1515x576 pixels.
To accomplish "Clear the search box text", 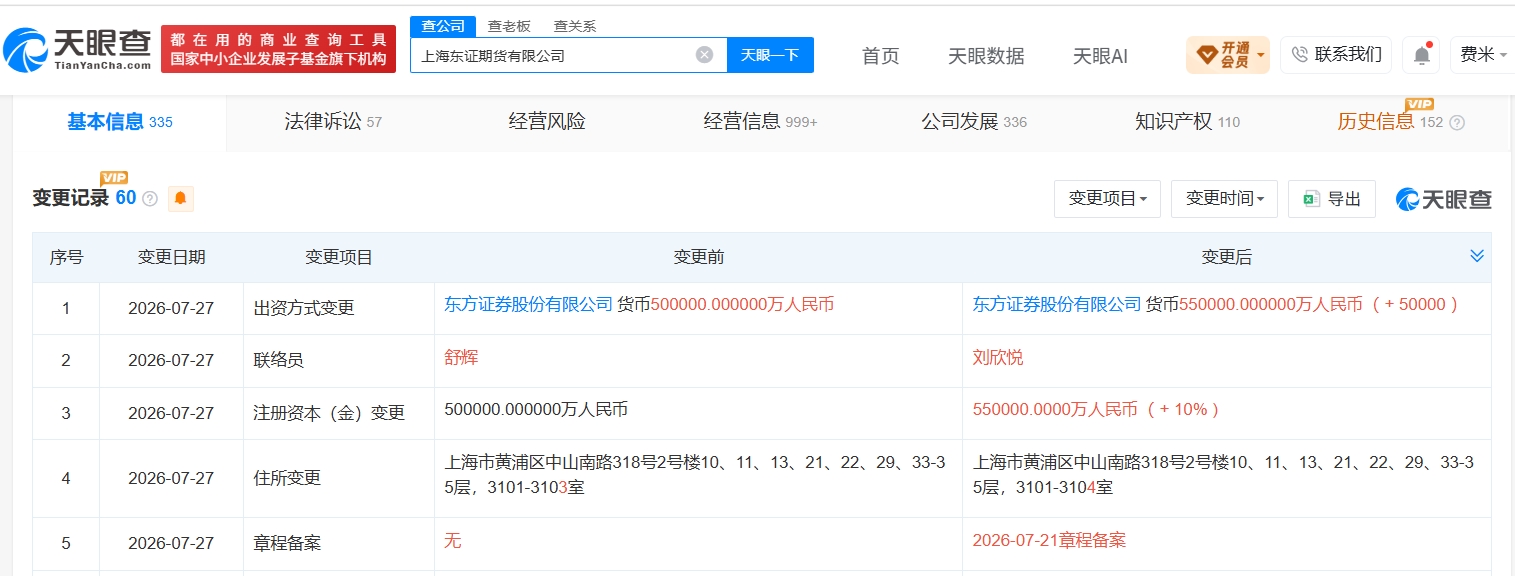I will pyautogui.click(x=704, y=55).
